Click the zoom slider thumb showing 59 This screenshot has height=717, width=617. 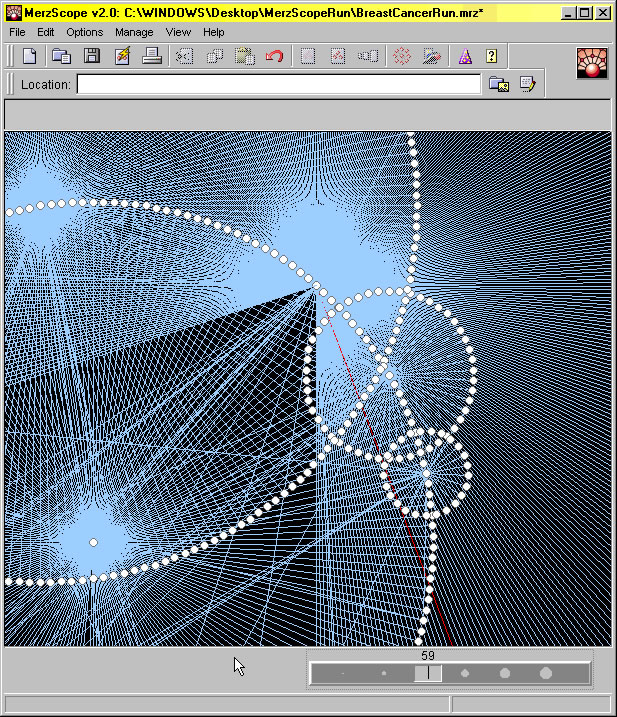428,673
